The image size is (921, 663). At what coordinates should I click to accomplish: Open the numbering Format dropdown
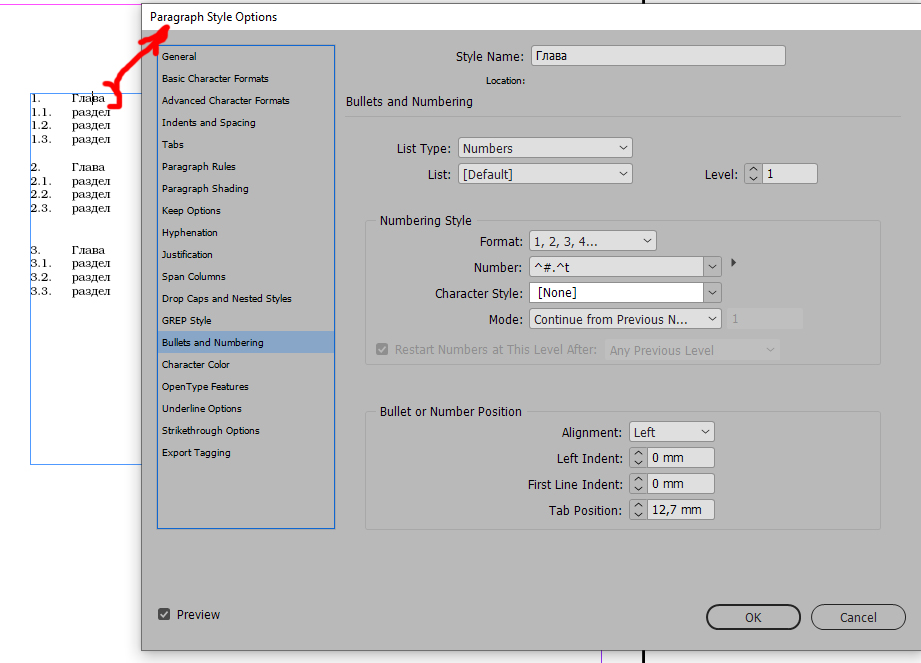(x=593, y=241)
